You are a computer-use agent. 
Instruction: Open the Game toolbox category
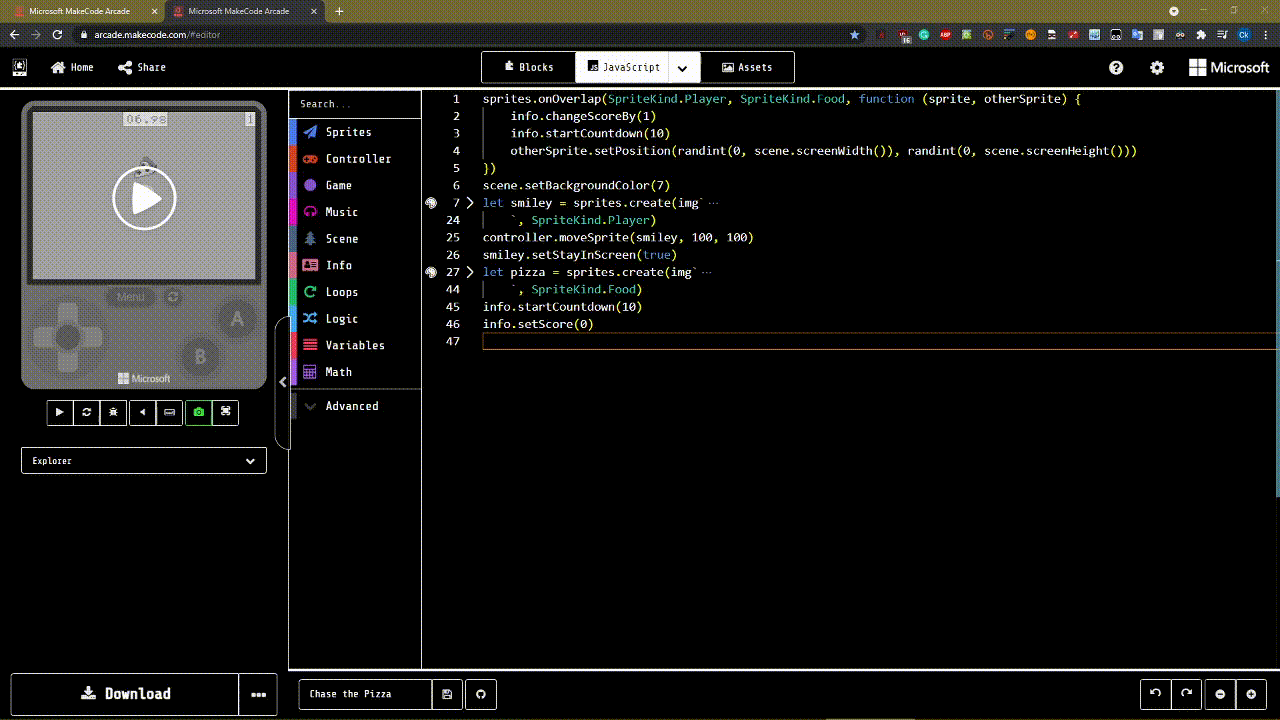point(355,185)
